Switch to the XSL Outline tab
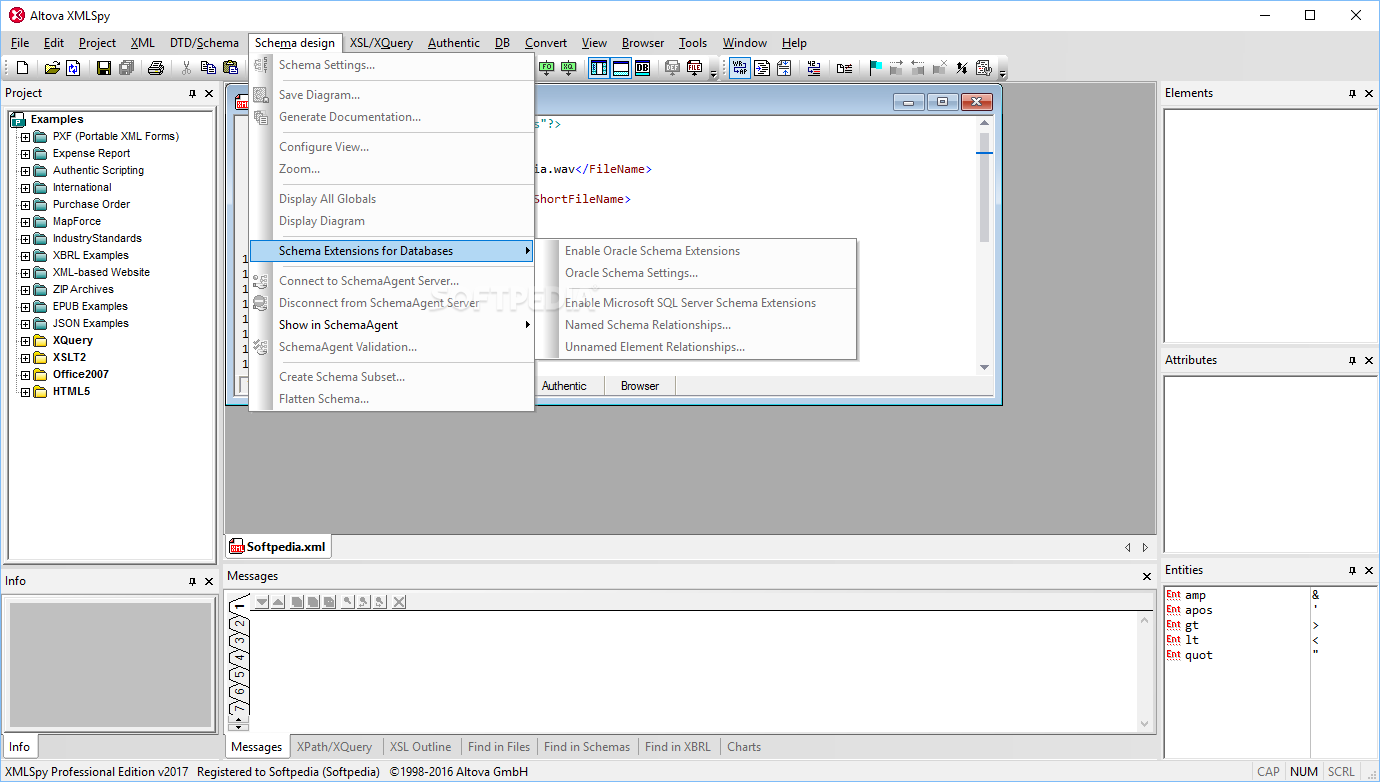This screenshot has width=1380, height=782. click(420, 747)
